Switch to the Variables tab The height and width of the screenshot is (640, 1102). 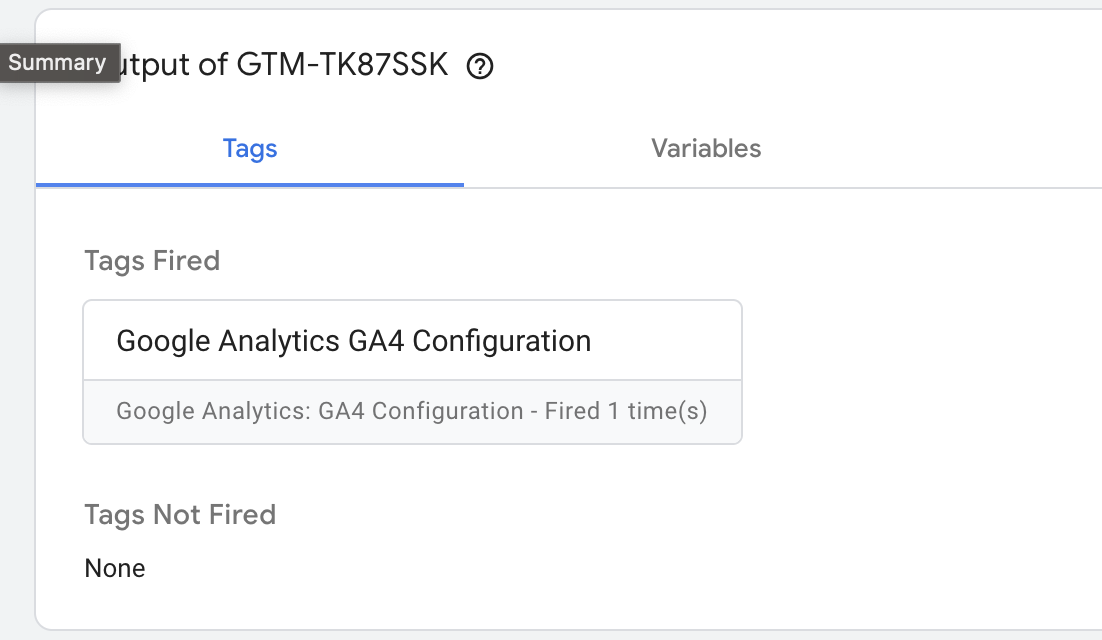tap(706, 149)
